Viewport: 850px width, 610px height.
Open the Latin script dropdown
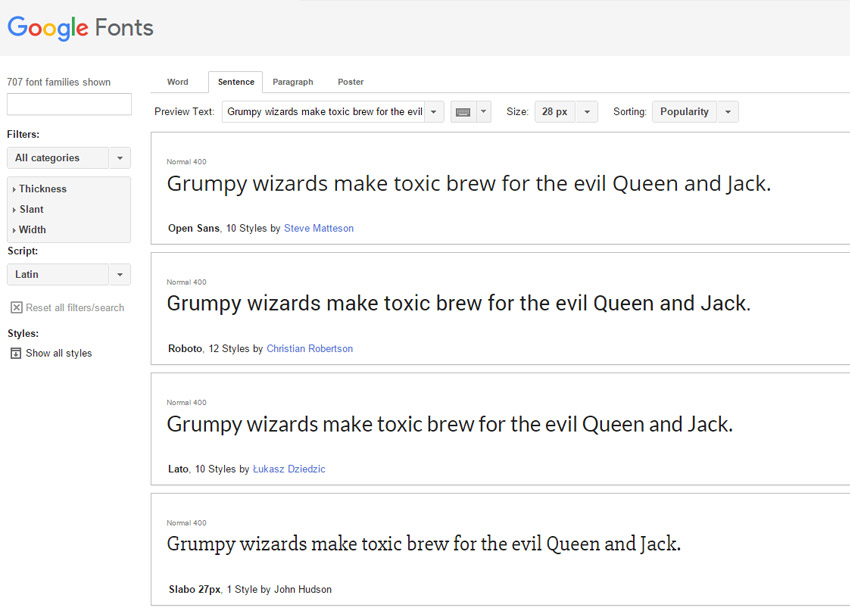point(69,274)
